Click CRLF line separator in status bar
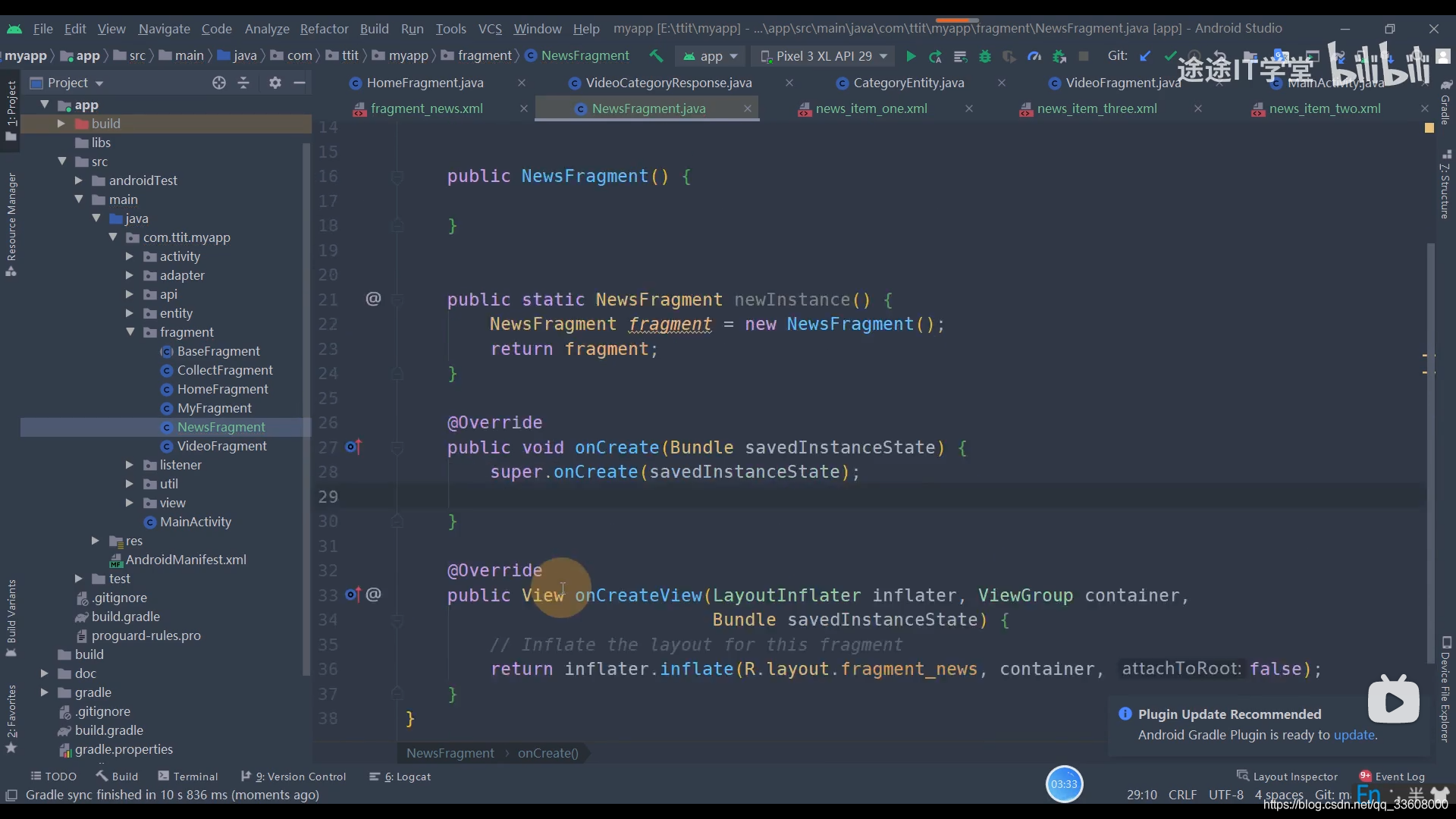 coord(1182,795)
